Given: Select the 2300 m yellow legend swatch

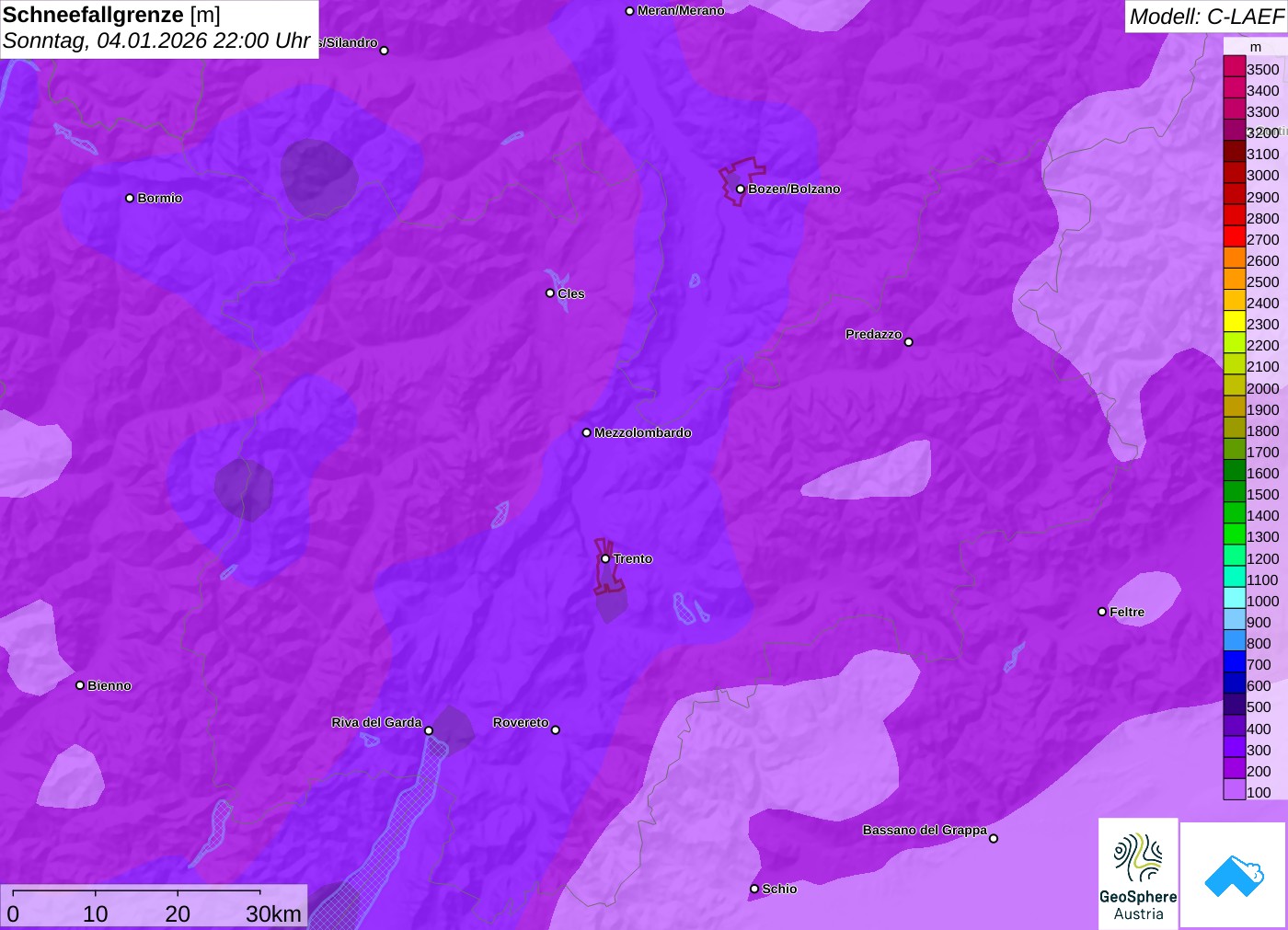Looking at the screenshot, I should (x=1234, y=322).
